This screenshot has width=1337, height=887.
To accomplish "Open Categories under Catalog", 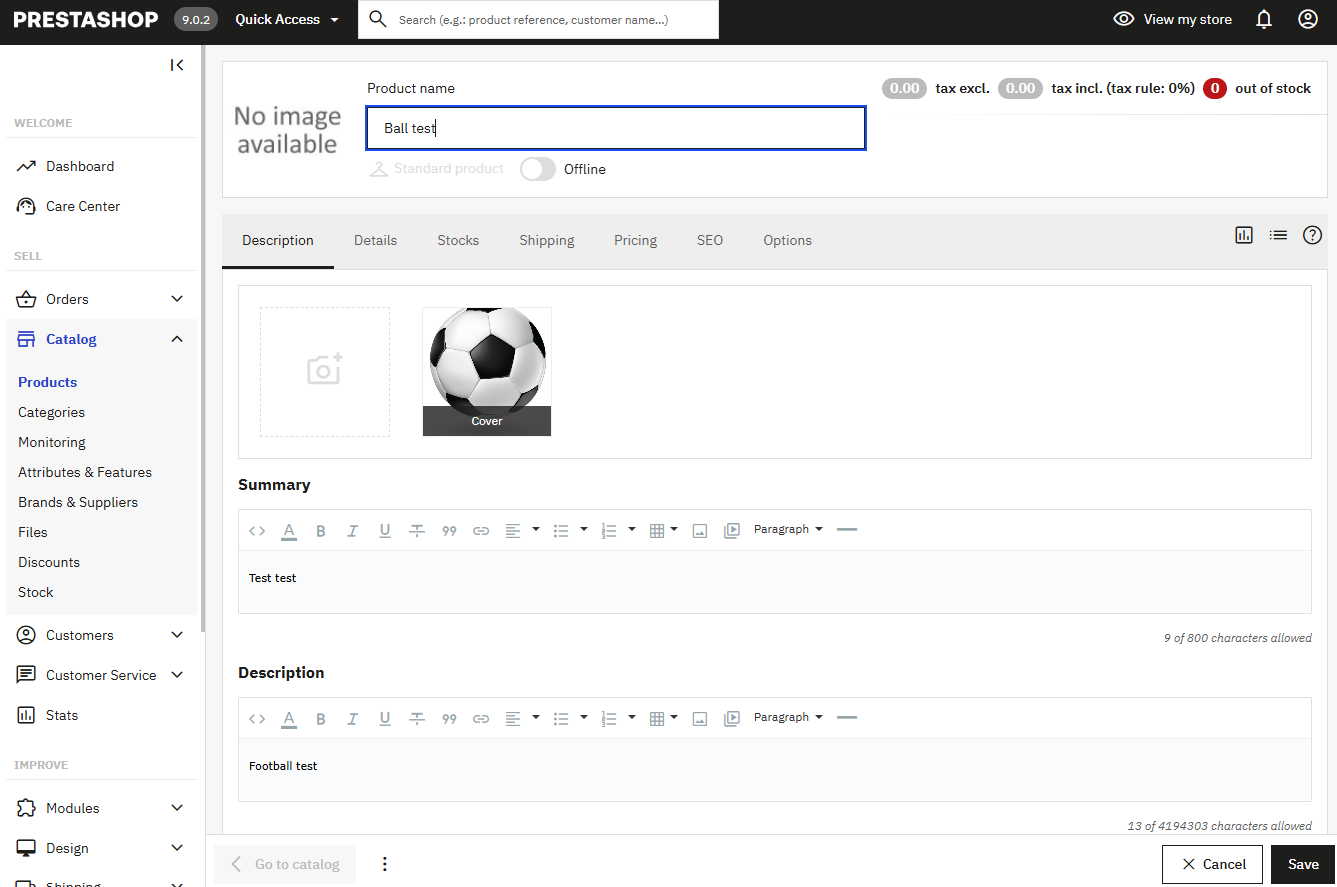I will [x=51, y=412].
